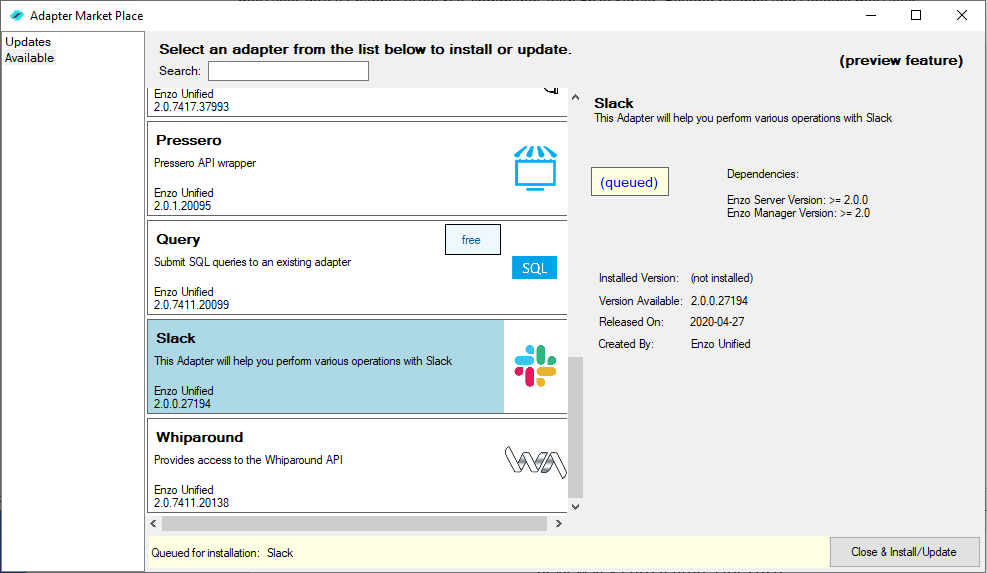Click the free button on Query
This screenshot has width=987, height=573.
473,240
